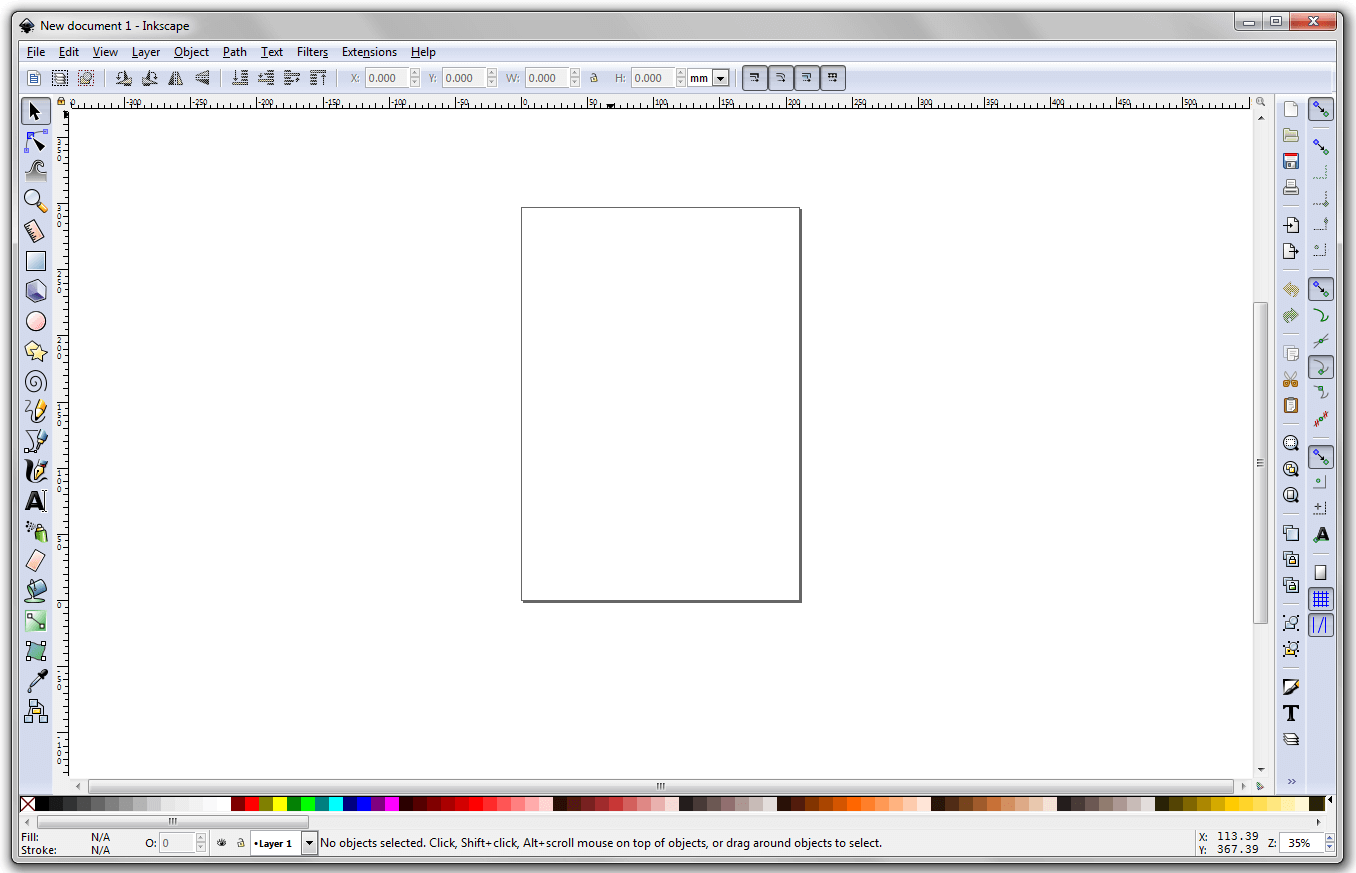
Task: Click width W spinner arrows
Action: pyautogui.click(x=575, y=78)
